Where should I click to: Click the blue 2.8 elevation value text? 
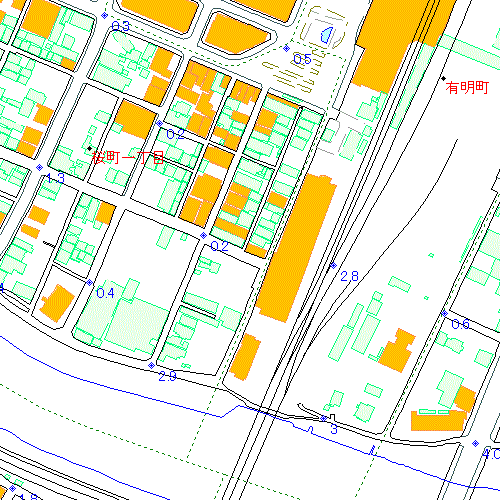(x=349, y=276)
